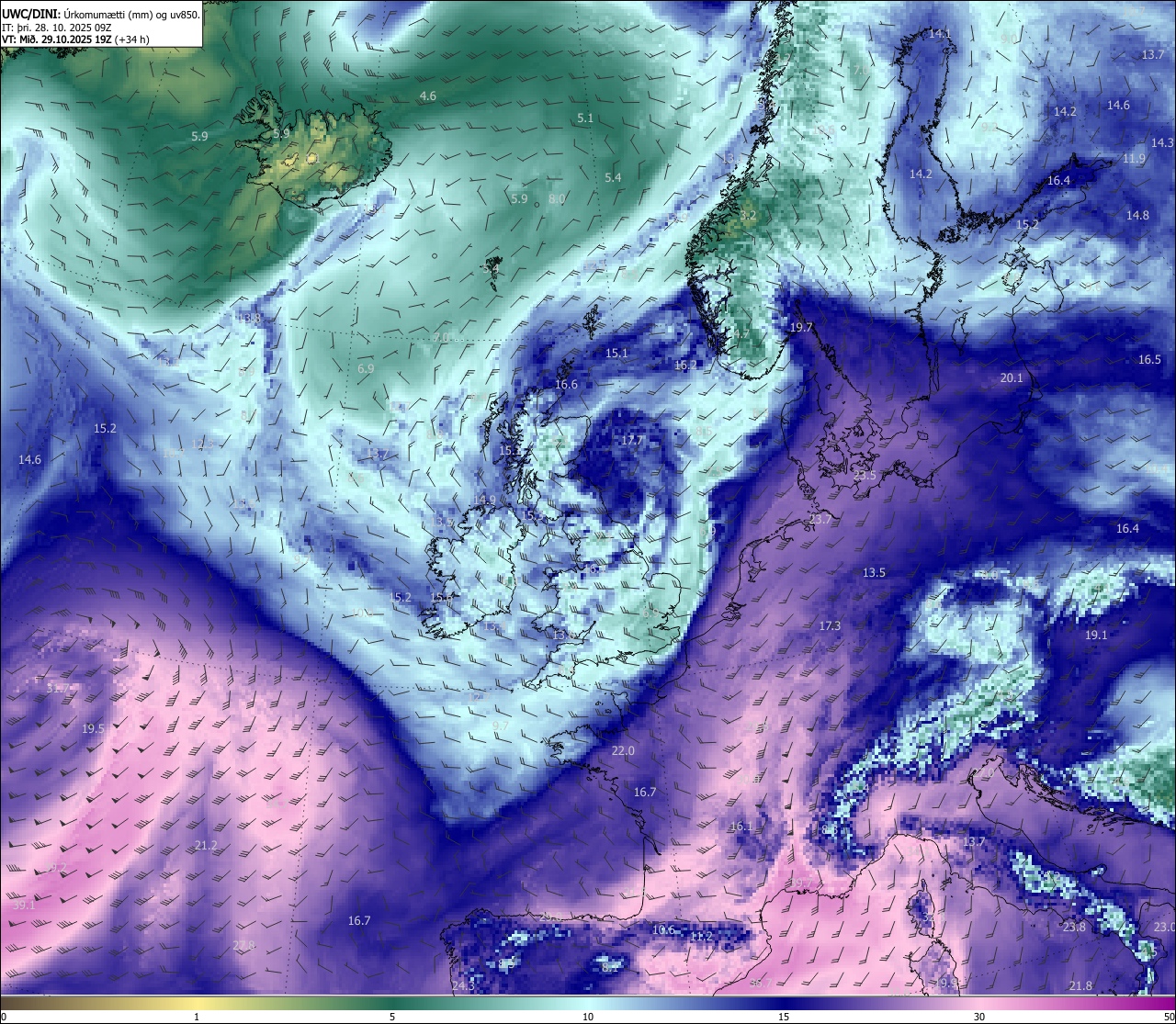The height and width of the screenshot is (1024, 1176).
Task: Click the initialization time line 'IT: þri. 28. 10. 2025 09Z'
Action: pos(56,27)
